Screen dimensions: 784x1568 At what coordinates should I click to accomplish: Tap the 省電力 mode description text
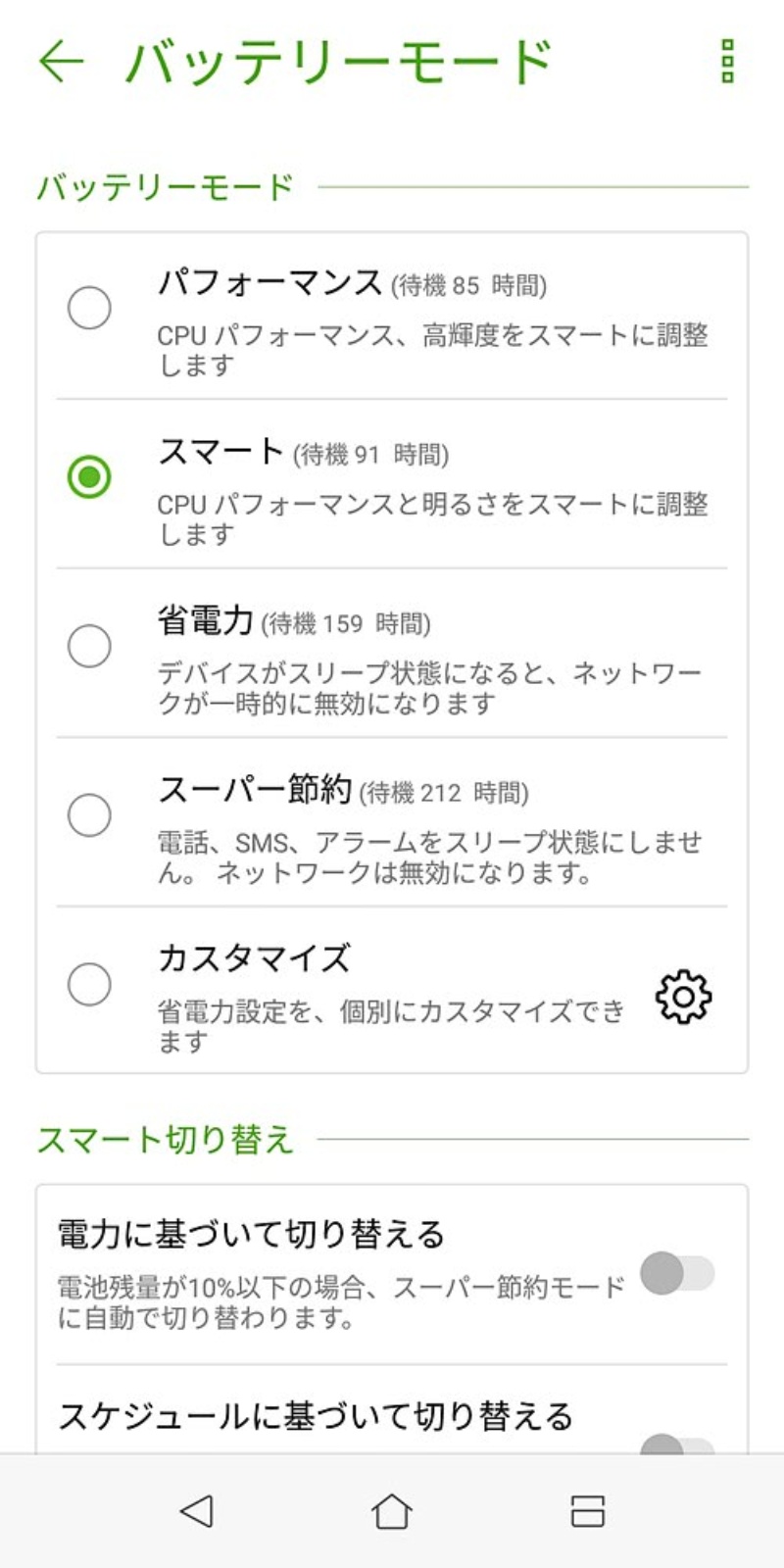[x=429, y=688]
